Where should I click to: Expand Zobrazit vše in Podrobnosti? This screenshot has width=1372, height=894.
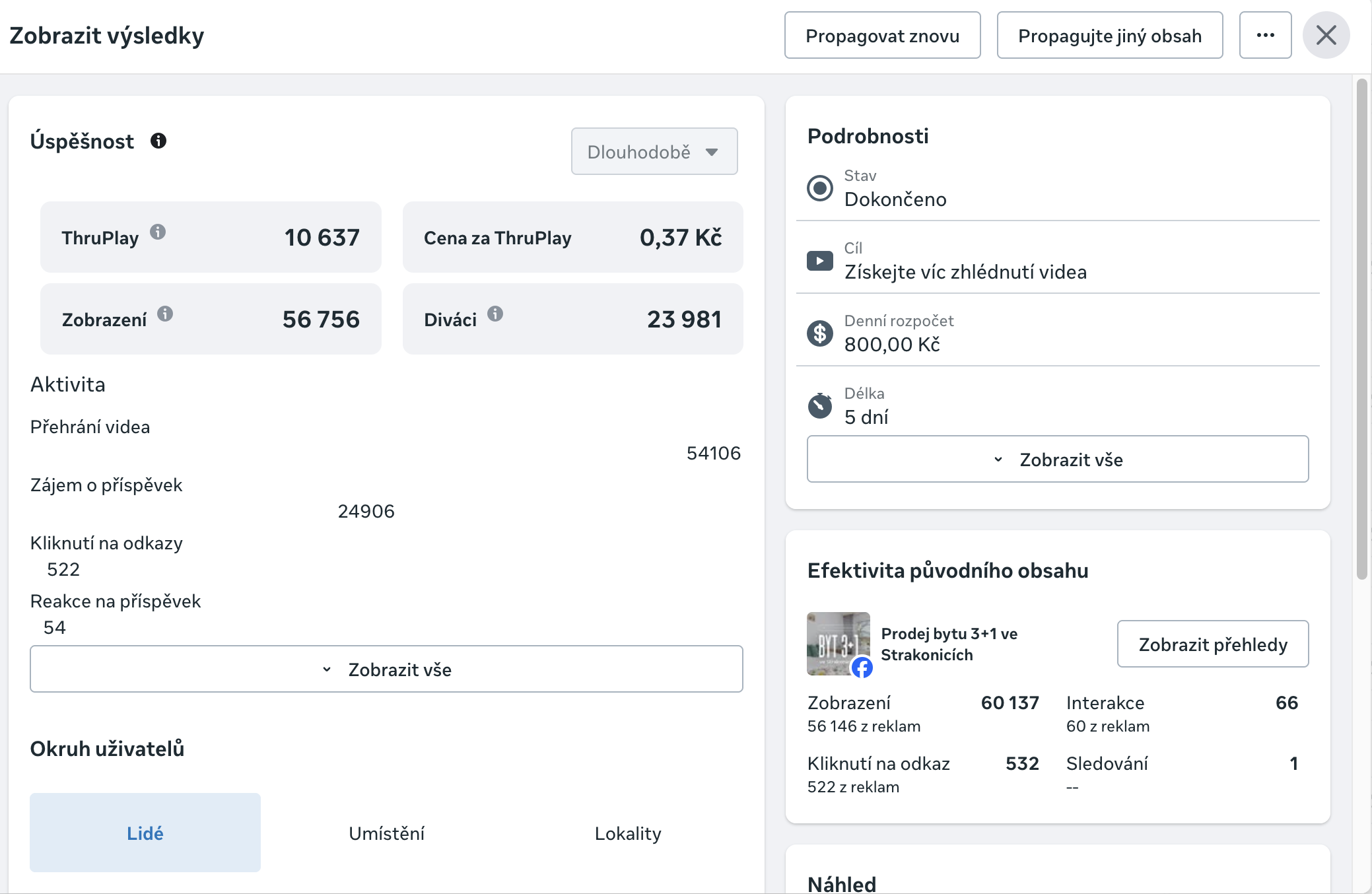[1058, 459]
